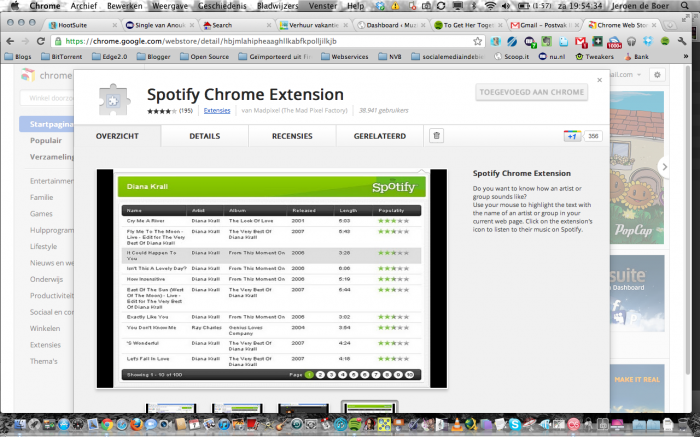
Task: Open VLC from the dock
Action: point(457,424)
